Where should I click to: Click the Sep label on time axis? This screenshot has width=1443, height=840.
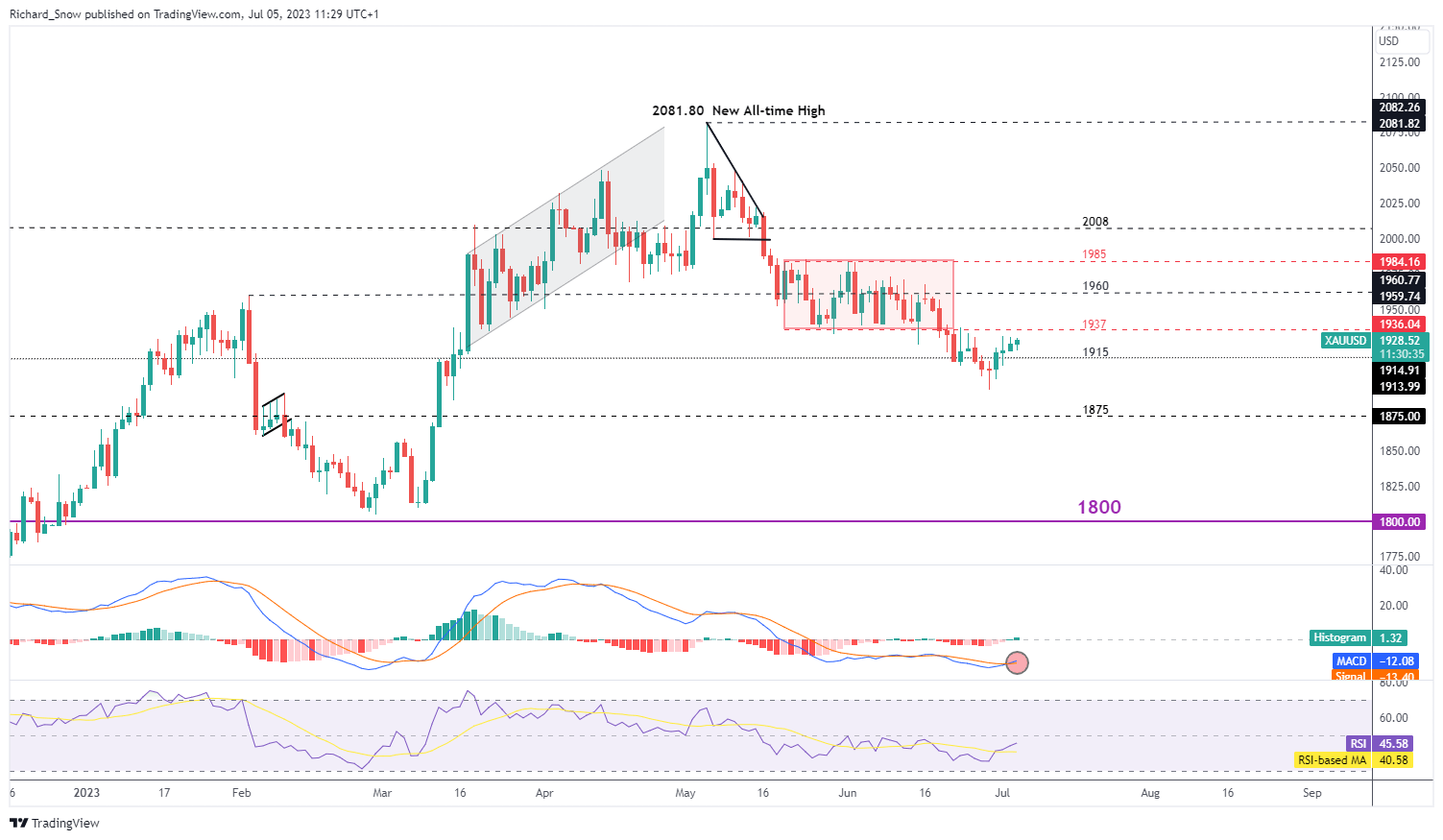click(1312, 793)
